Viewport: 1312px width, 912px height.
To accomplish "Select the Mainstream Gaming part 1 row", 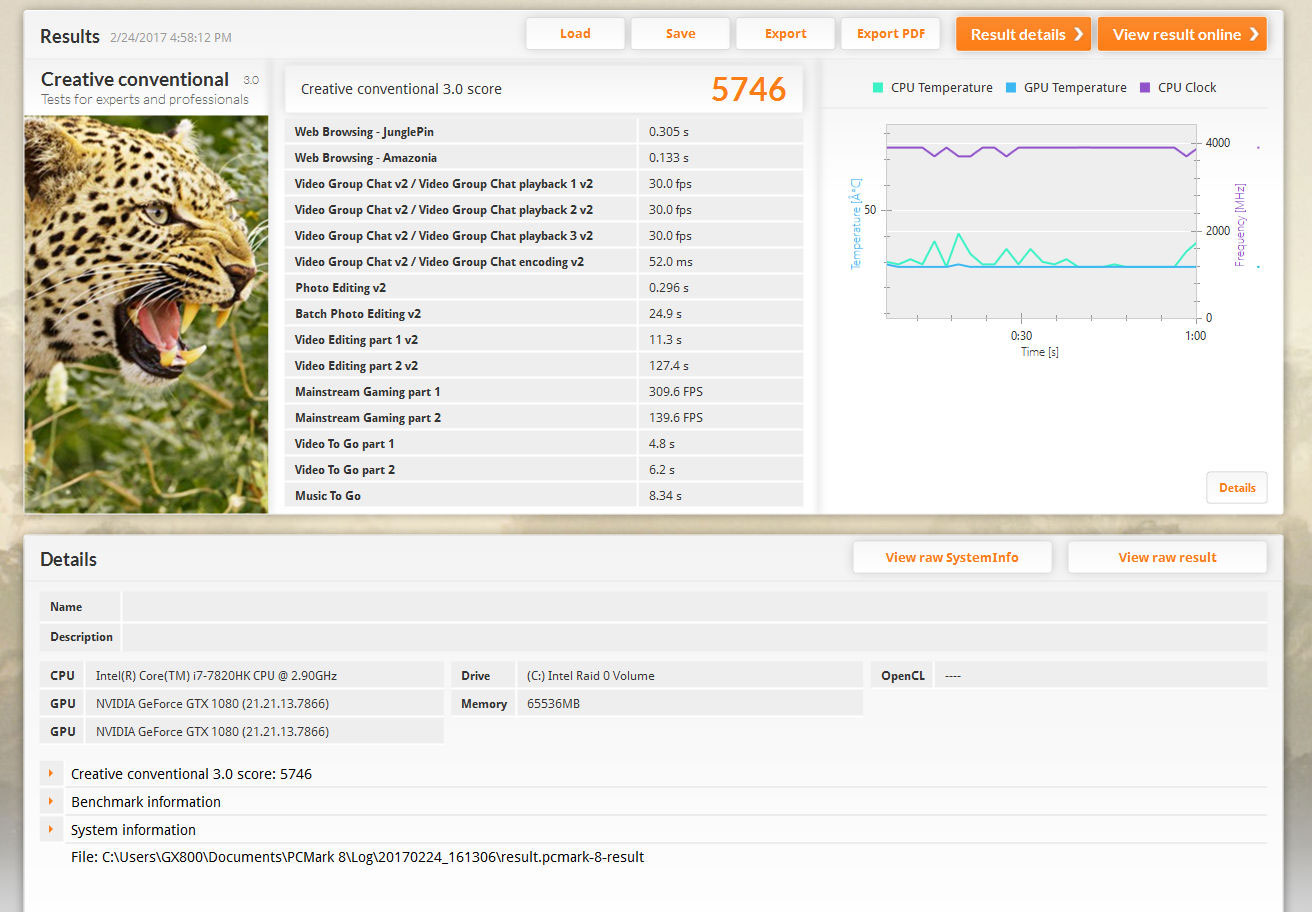I will click(543, 392).
